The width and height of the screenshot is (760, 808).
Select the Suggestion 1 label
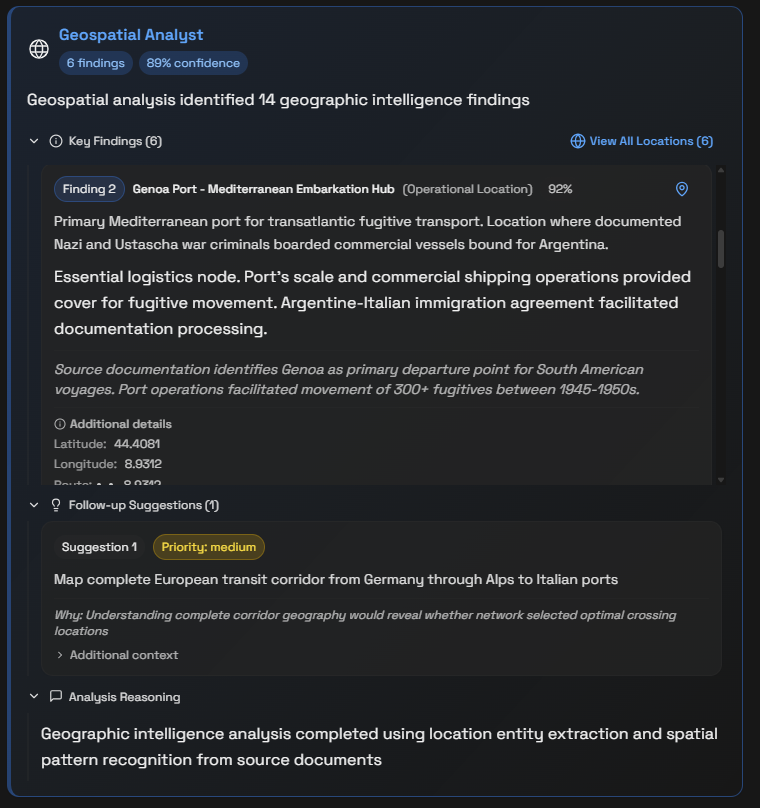coord(99,547)
